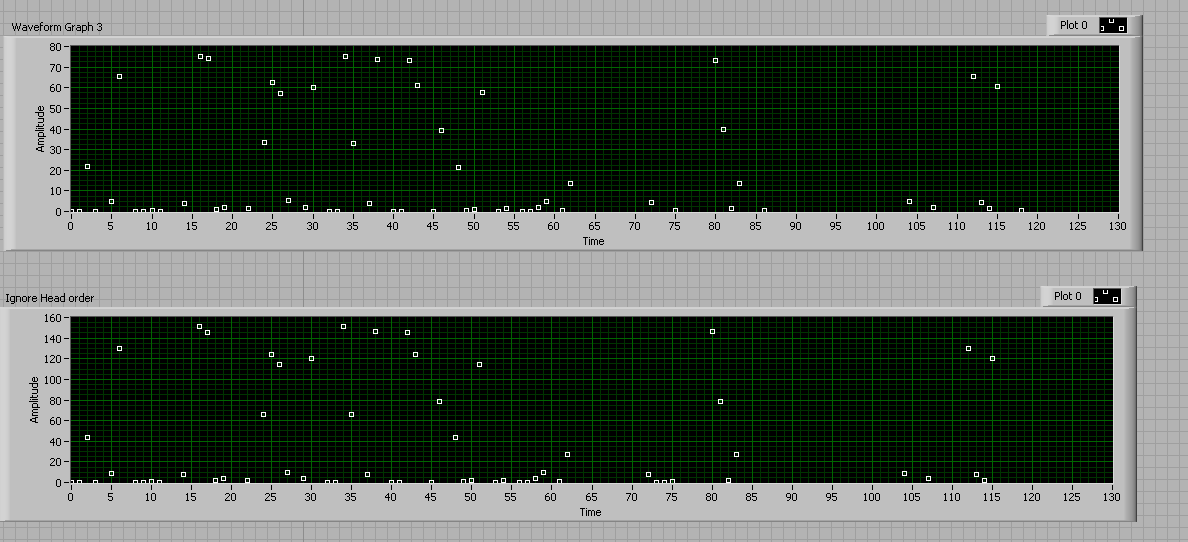The width and height of the screenshot is (1188, 542).
Task: Click the Ignore Head order title label
Action: 50,298
